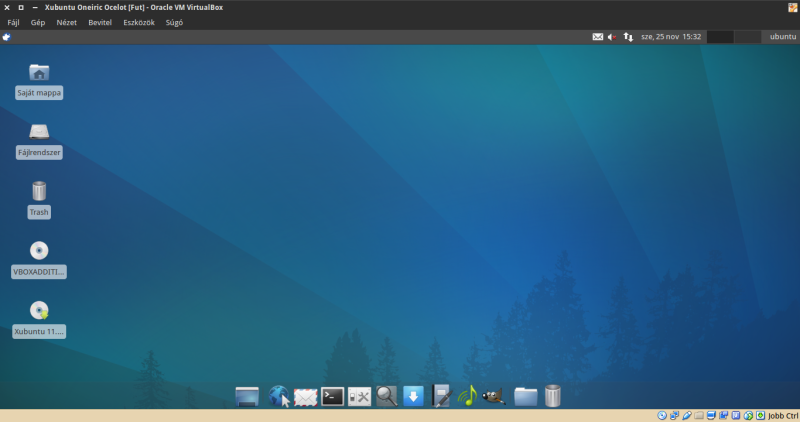800x422 pixels.
Task: Open the Eszközök menu
Action: pyautogui.click(x=139, y=22)
